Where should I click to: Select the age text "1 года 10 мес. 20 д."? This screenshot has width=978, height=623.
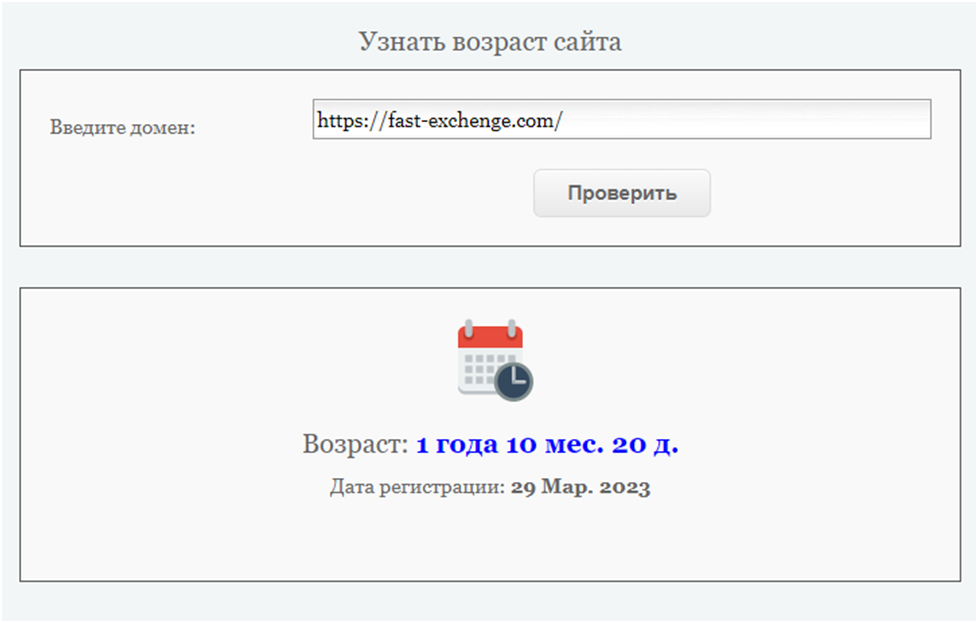point(547,445)
